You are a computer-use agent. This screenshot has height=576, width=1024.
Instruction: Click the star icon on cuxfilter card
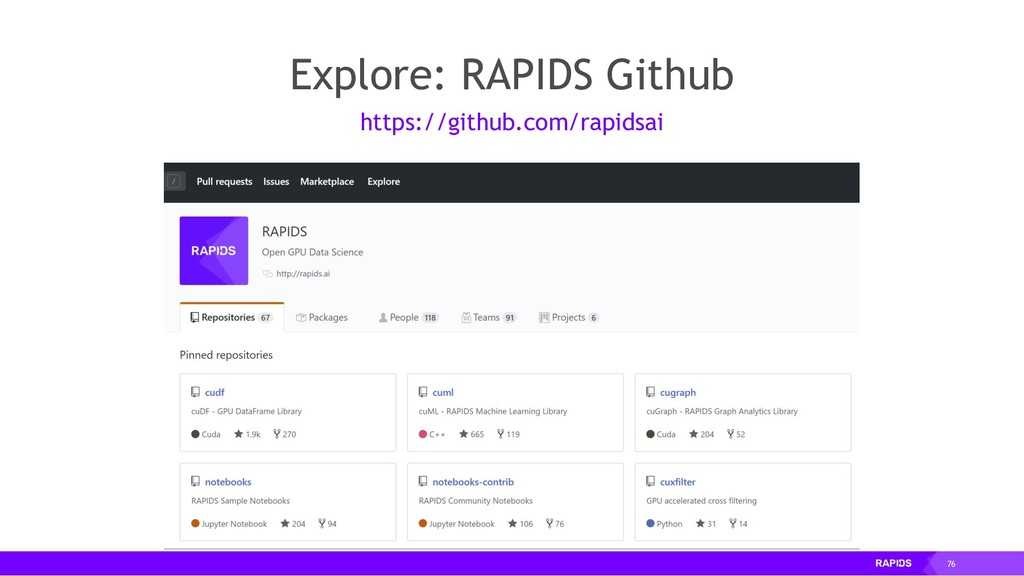pyautogui.click(x=700, y=523)
